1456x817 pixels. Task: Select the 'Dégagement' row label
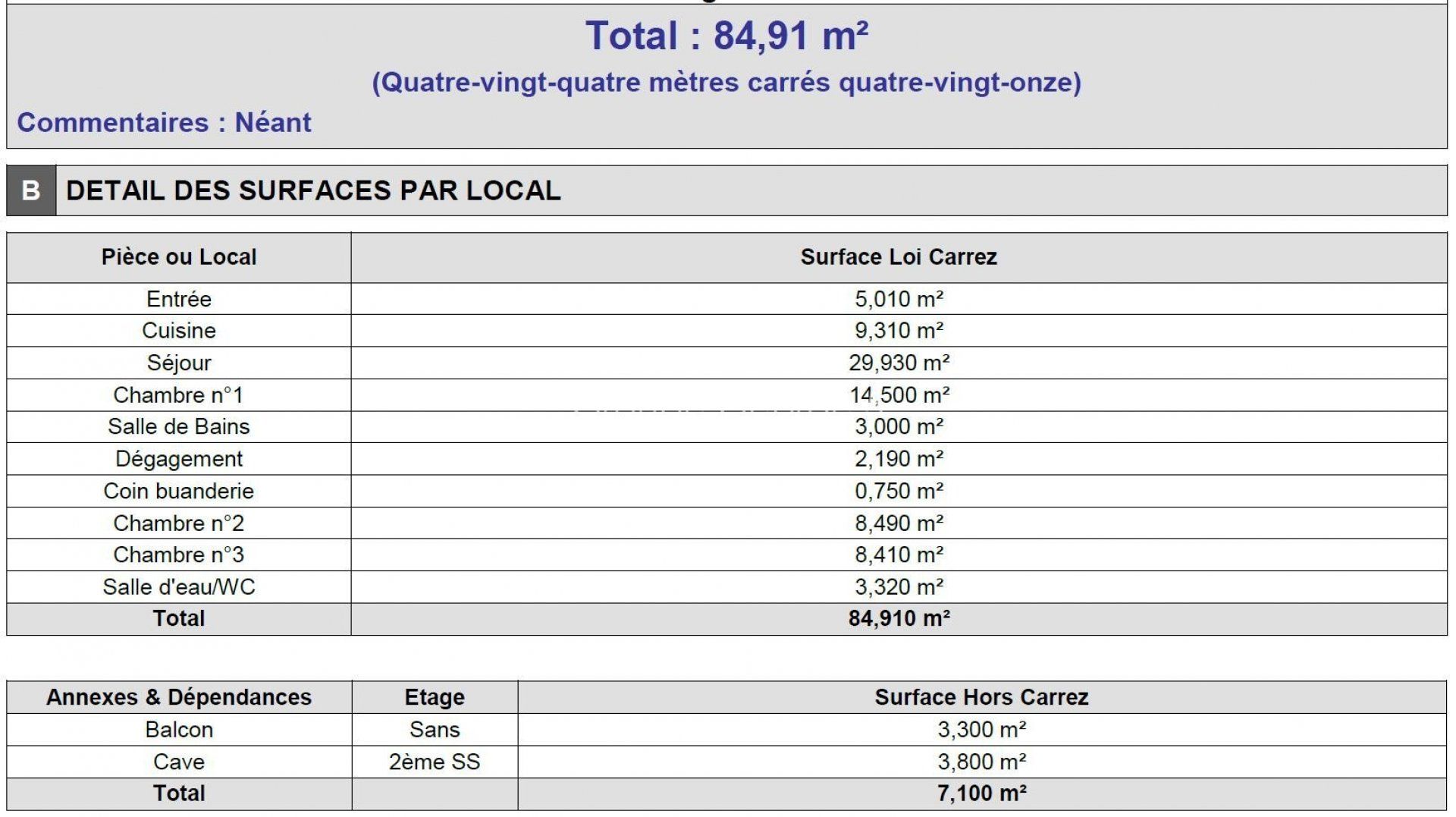pyautogui.click(x=179, y=459)
